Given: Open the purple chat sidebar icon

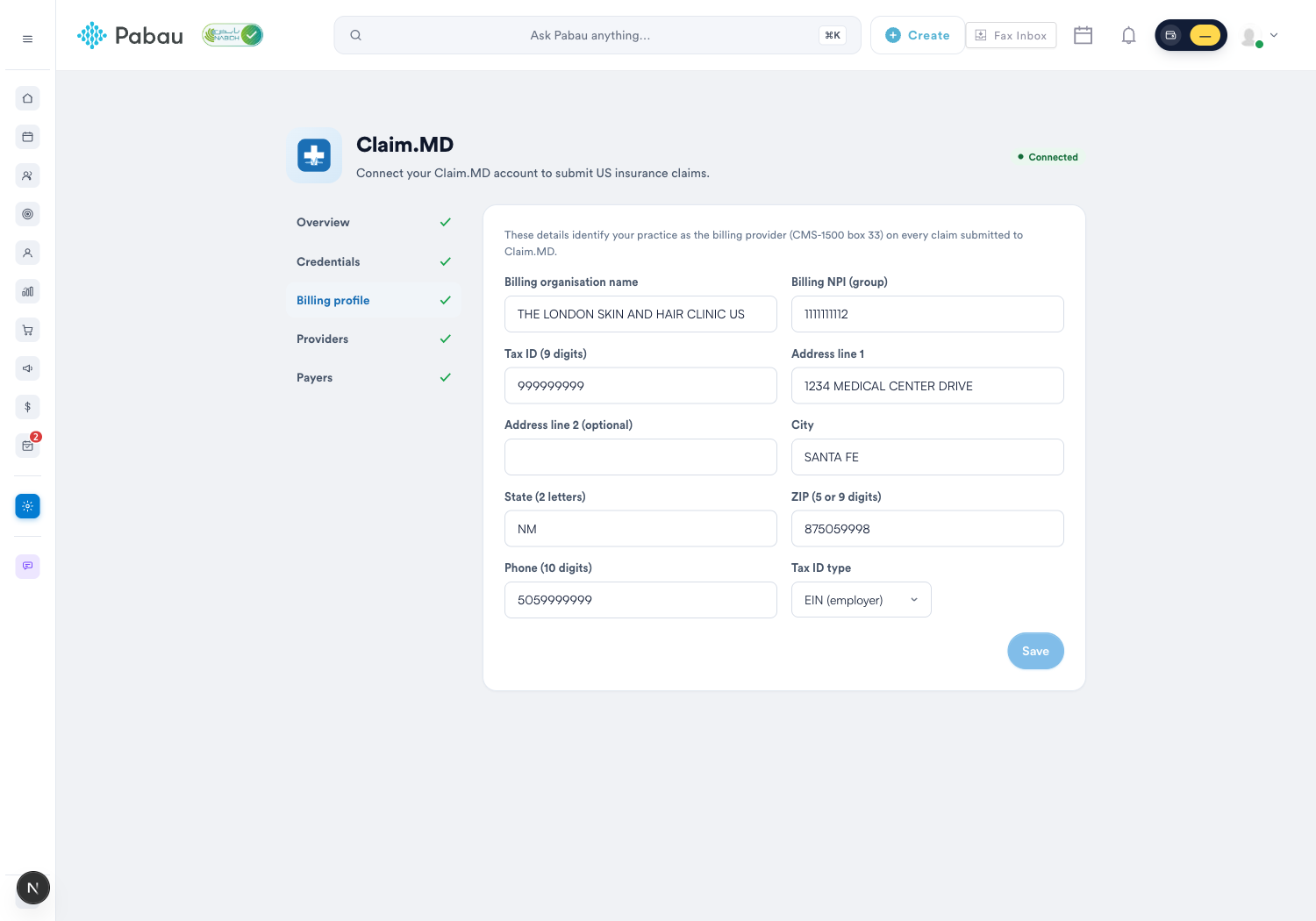Looking at the screenshot, I should click(x=27, y=566).
